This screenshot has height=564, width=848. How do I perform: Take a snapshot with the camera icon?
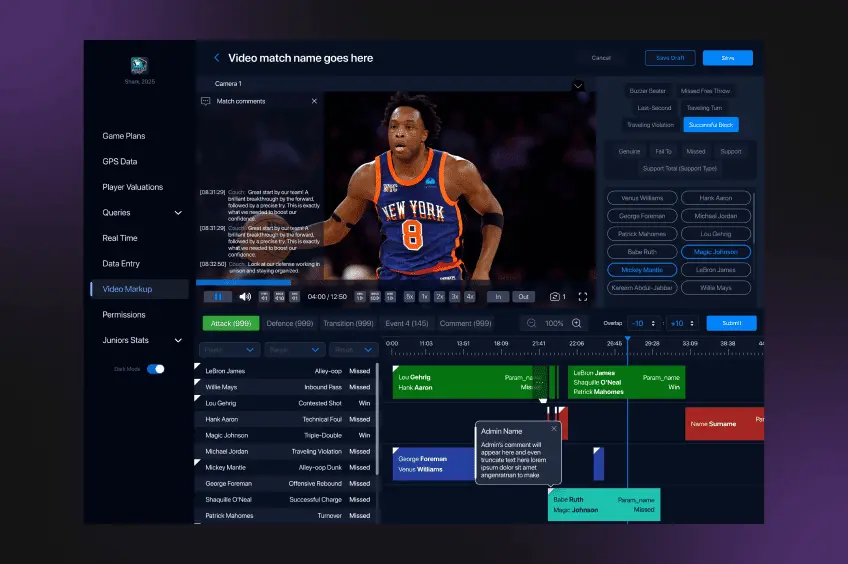tap(554, 297)
